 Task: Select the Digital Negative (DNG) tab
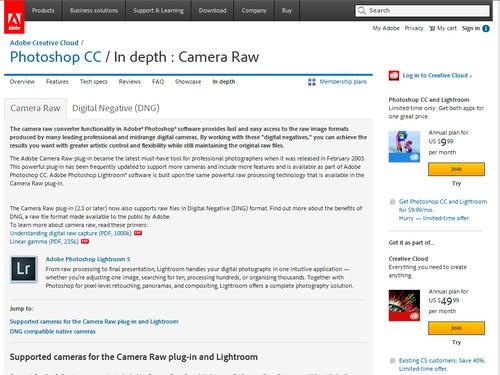(x=116, y=108)
